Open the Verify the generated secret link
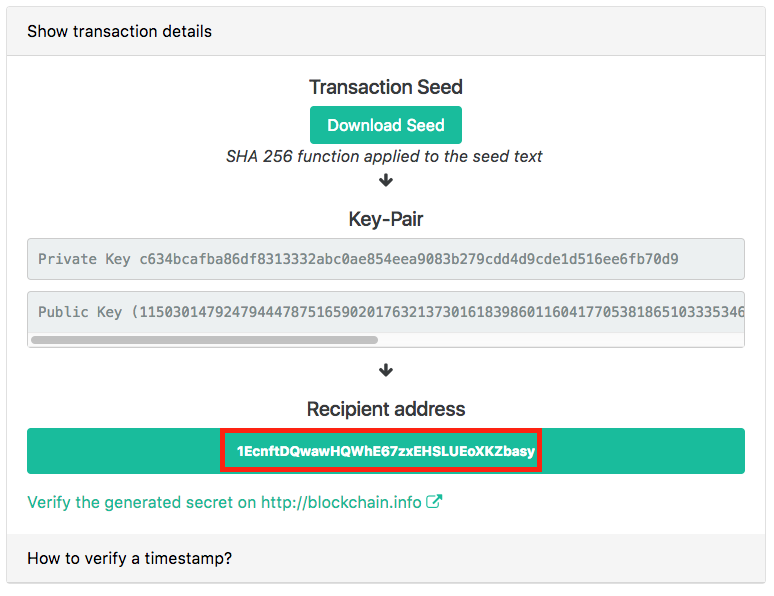The height and width of the screenshot is (596, 774). click(x=235, y=502)
